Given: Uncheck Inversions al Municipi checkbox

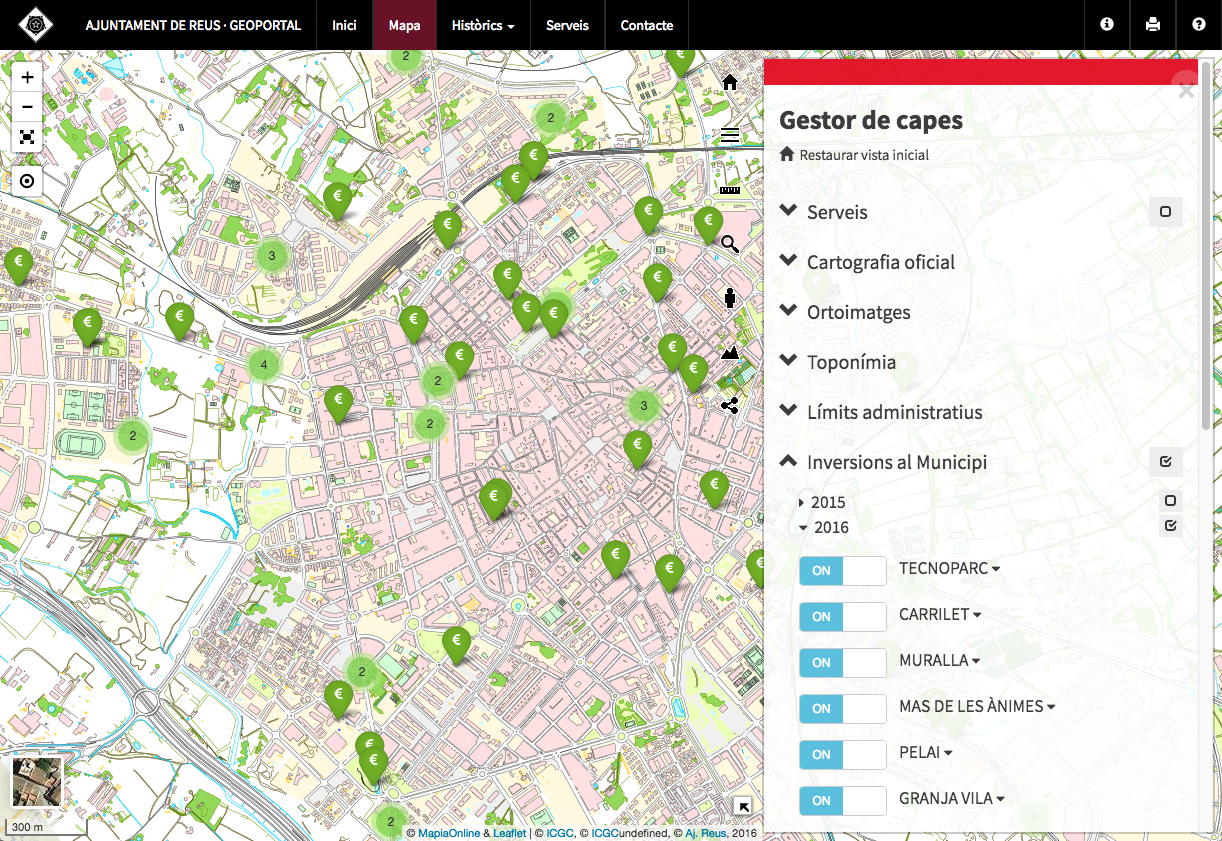Looking at the screenshot, I should (1165, 462).
